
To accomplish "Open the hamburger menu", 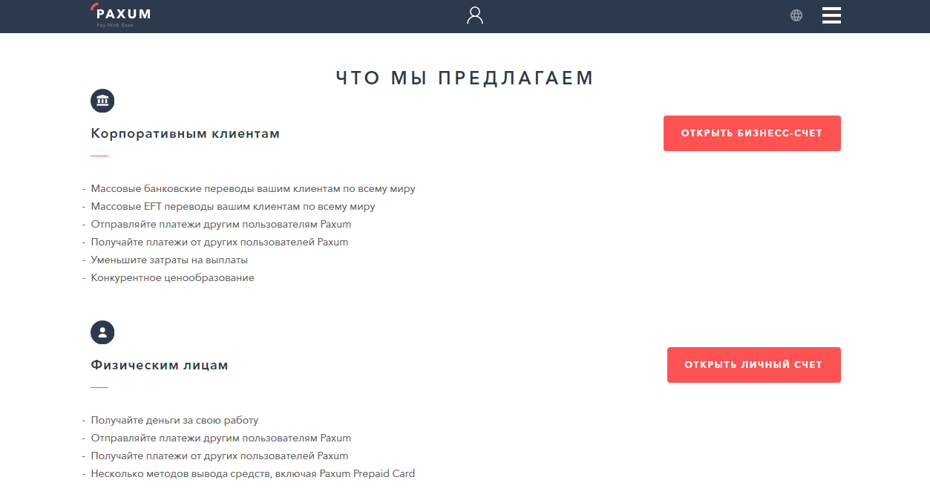I will coord(831,15).
